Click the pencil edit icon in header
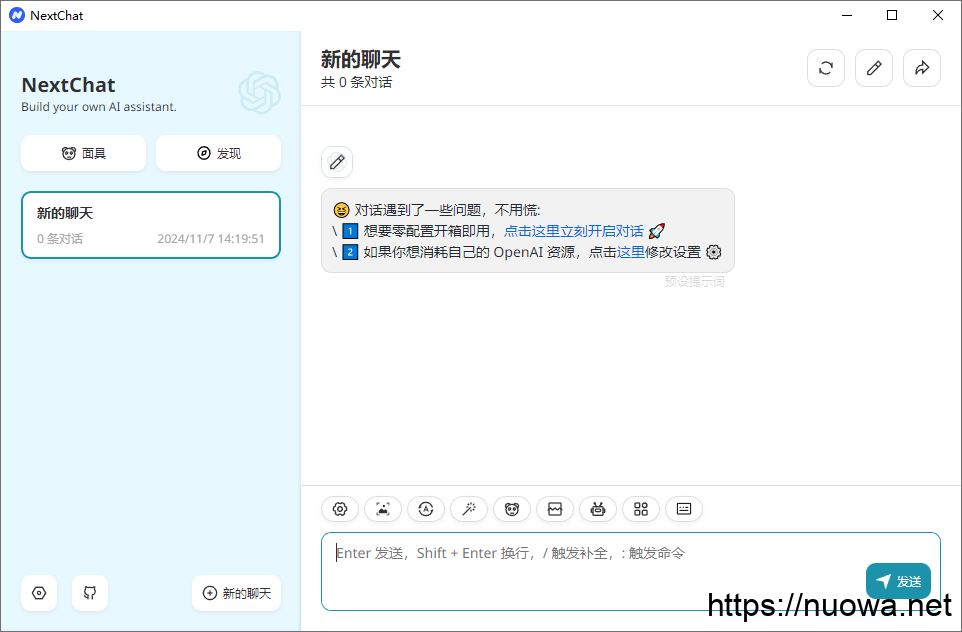962x632 pixels. (874, 68)
